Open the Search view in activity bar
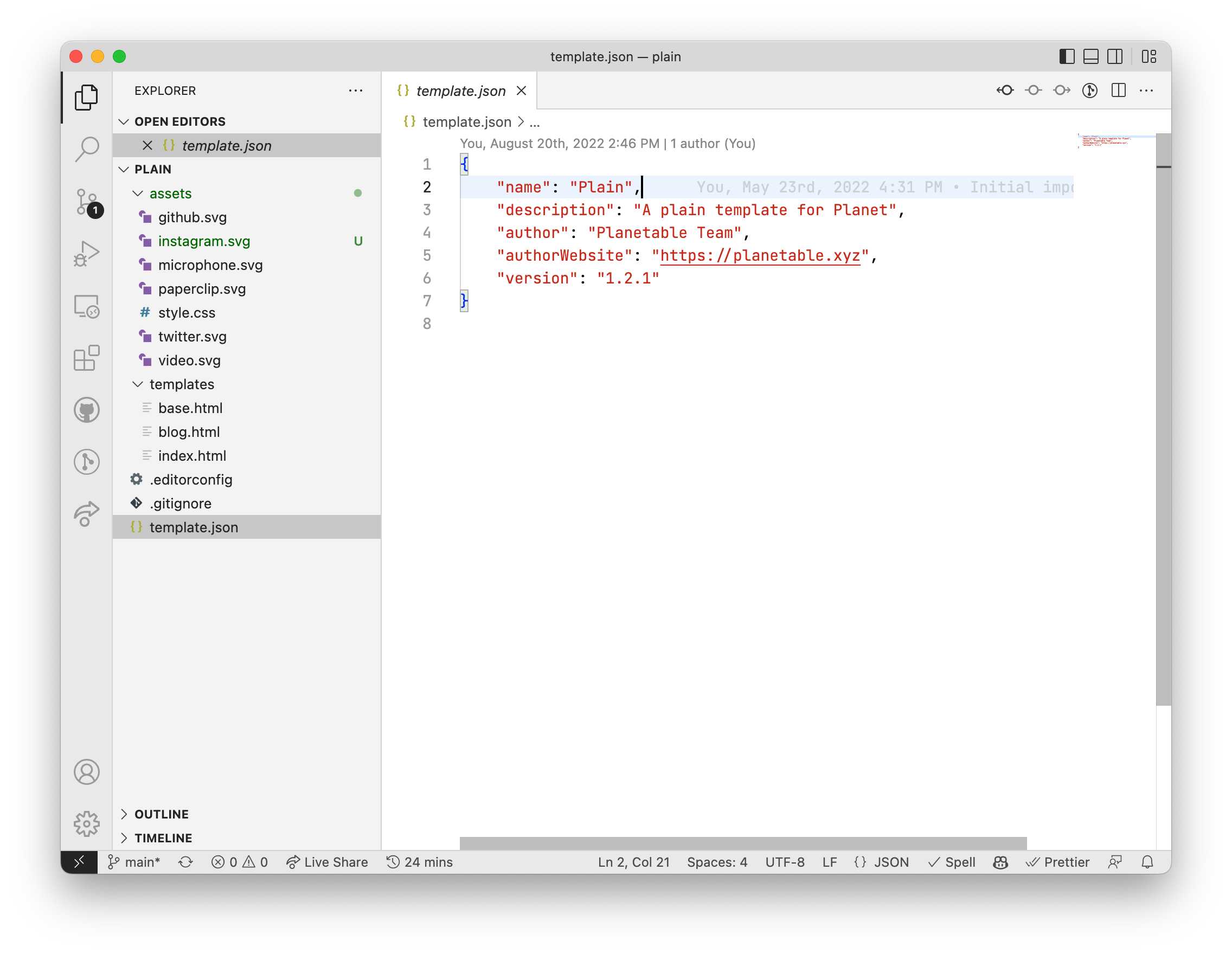This screenshot has height=954, width=1232. [87, 150]
